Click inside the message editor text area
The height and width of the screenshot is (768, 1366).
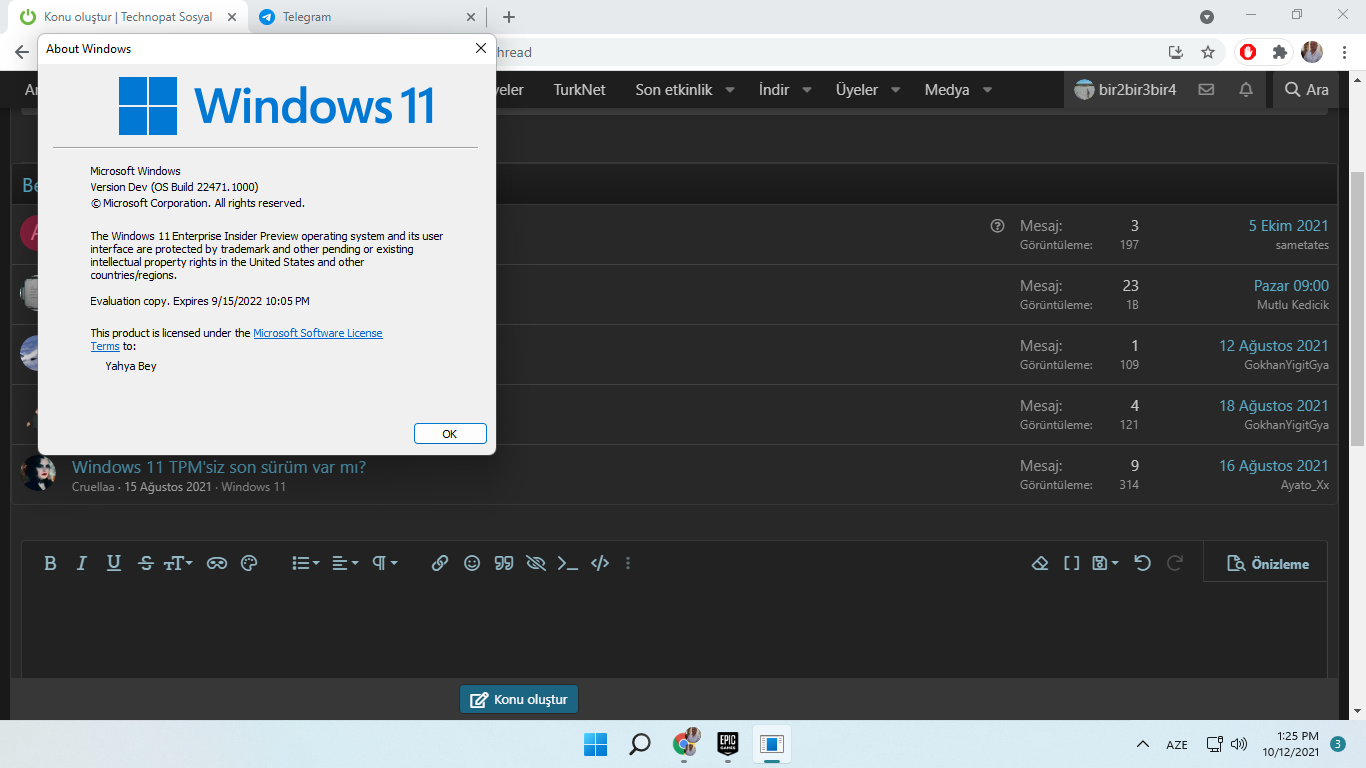click(x=675, y=630)
